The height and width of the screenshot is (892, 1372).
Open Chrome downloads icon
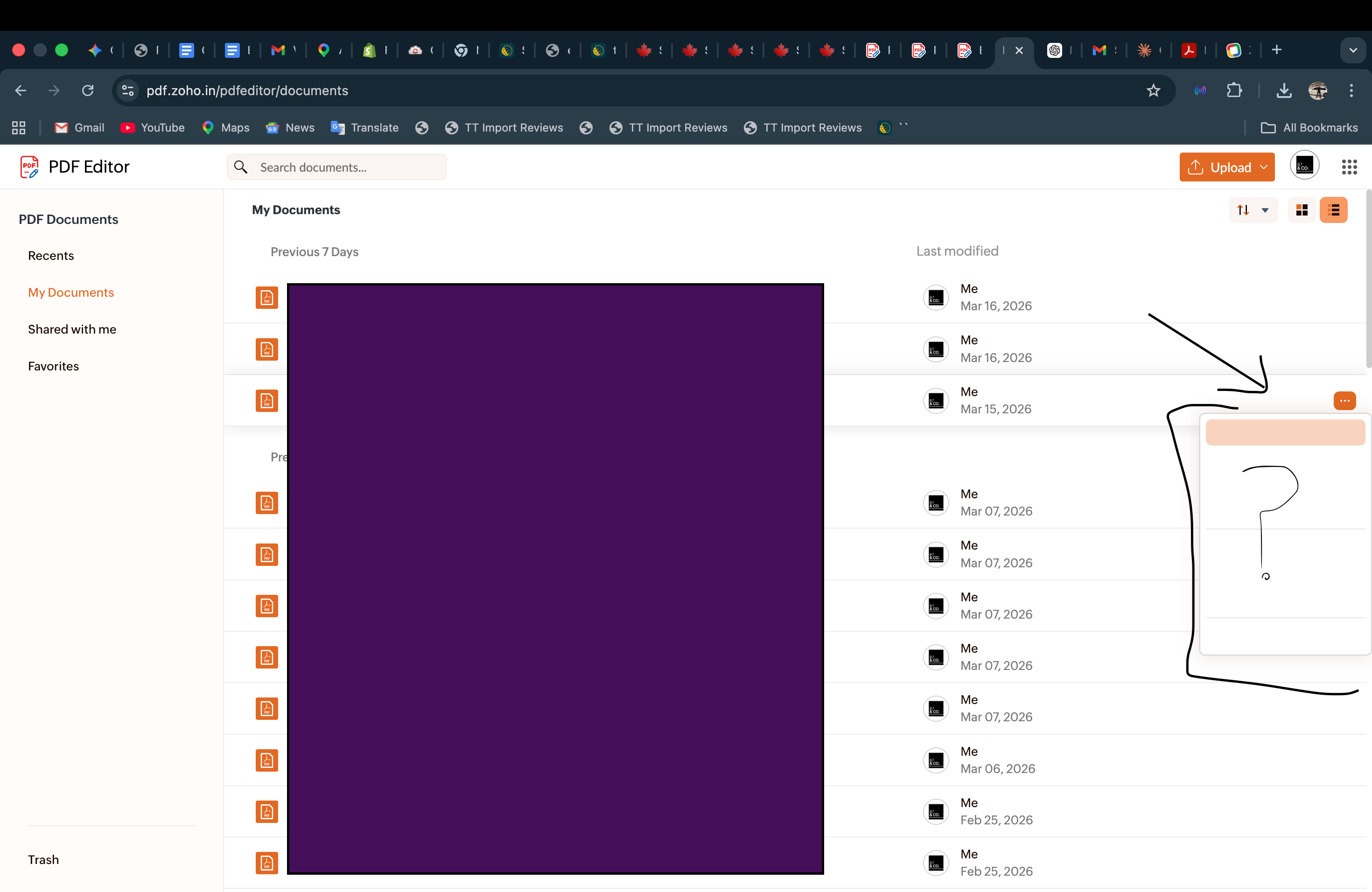[x=1284, y=91]
